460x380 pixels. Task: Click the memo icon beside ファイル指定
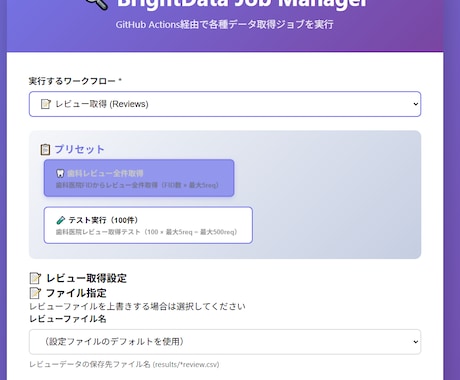35,293
